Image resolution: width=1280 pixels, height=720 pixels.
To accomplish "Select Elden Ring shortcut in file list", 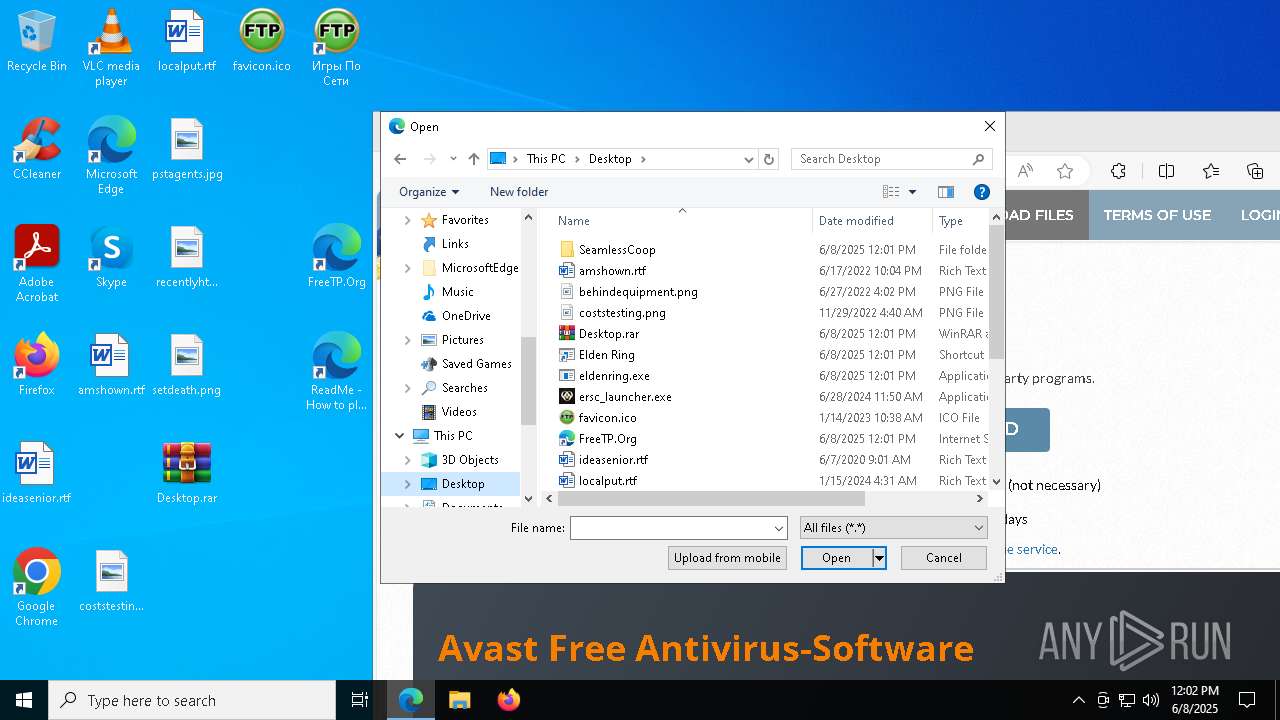I will click(x=606, y=355).
